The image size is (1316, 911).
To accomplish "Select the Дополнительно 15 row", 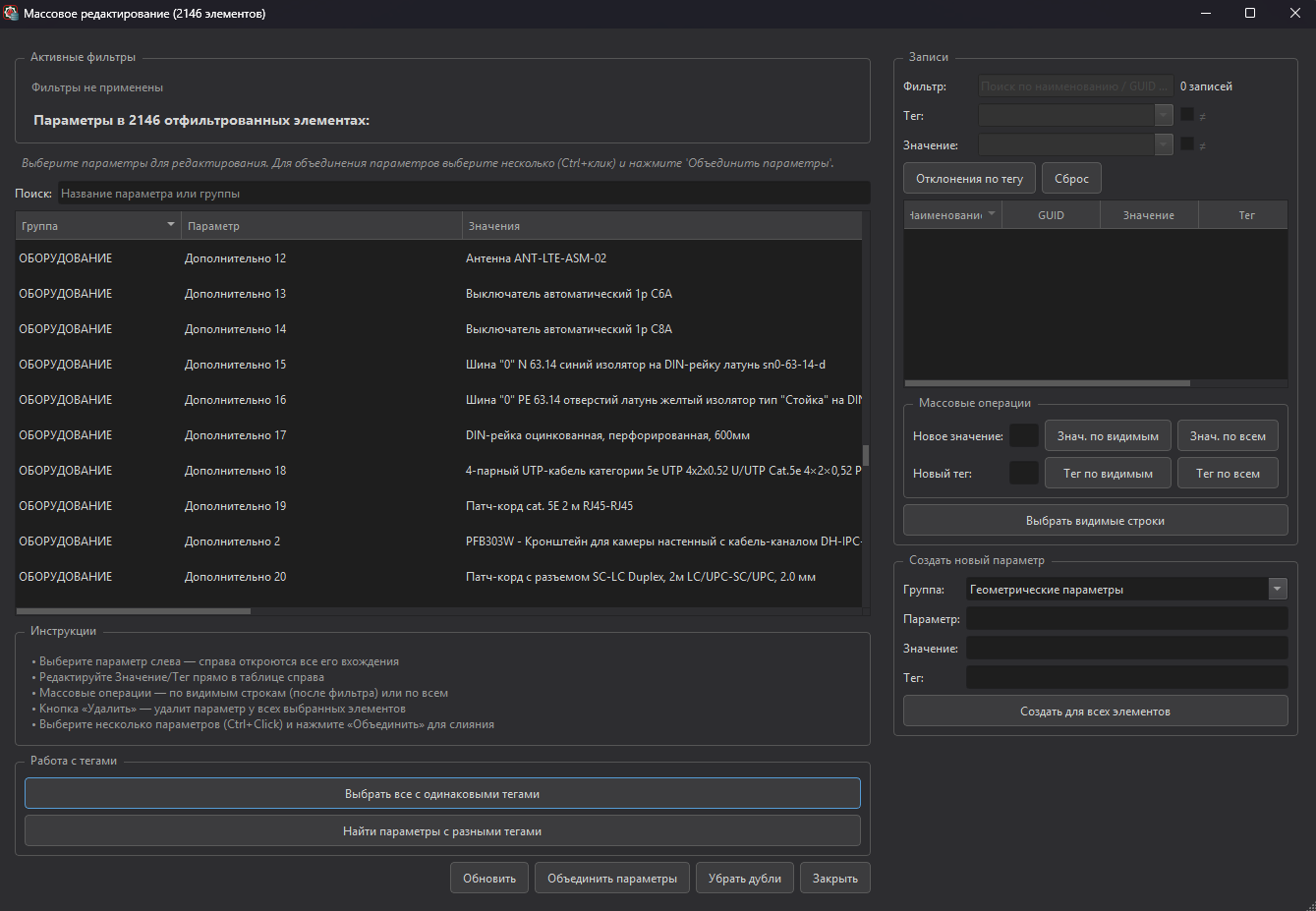I will pos(438,365).
